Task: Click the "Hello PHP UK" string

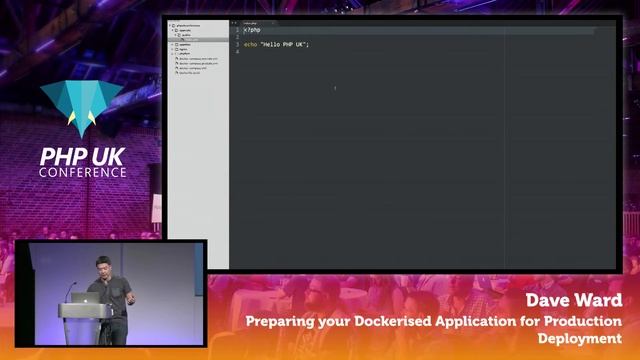Action: point(283,44)
